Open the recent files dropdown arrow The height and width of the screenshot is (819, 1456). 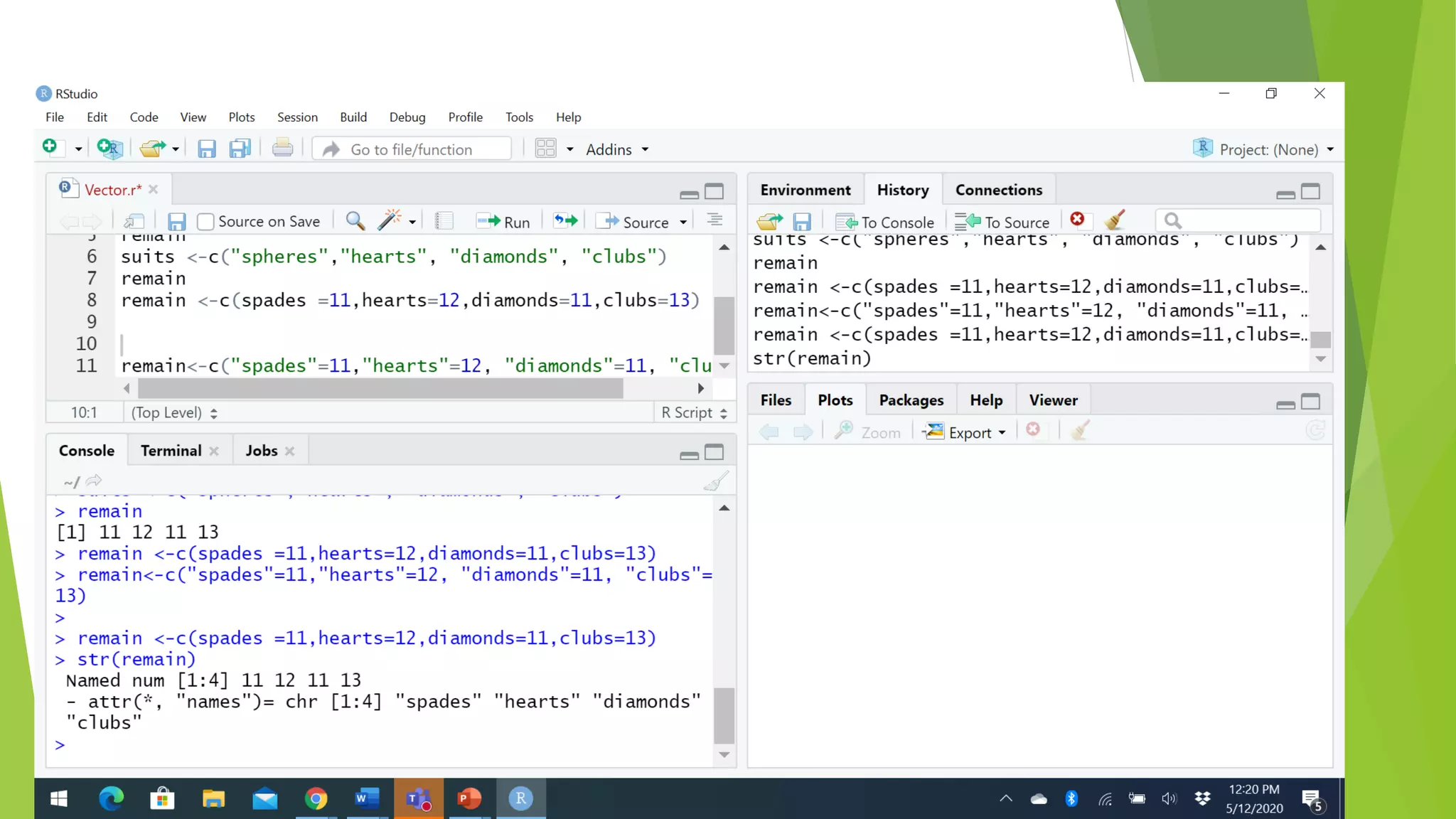click(175, 149)
